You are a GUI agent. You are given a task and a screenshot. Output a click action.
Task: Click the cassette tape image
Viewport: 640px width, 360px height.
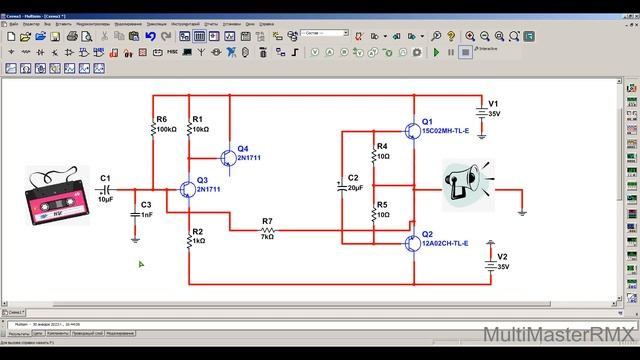pos(57,196)
